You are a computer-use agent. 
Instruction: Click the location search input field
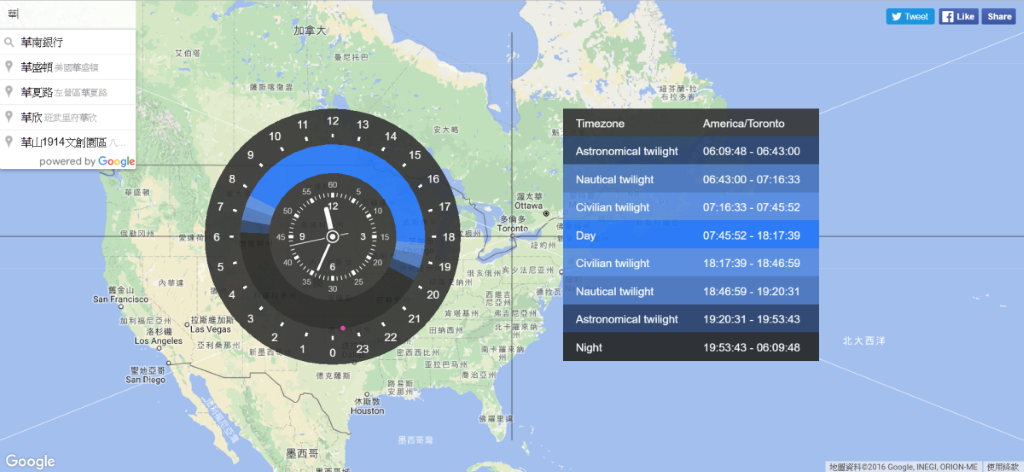68,15
